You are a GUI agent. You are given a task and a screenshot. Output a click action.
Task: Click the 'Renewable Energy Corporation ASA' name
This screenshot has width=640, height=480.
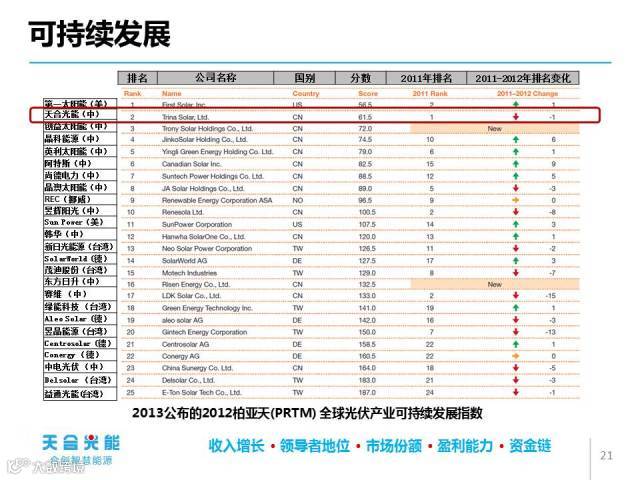coord(217,200)
